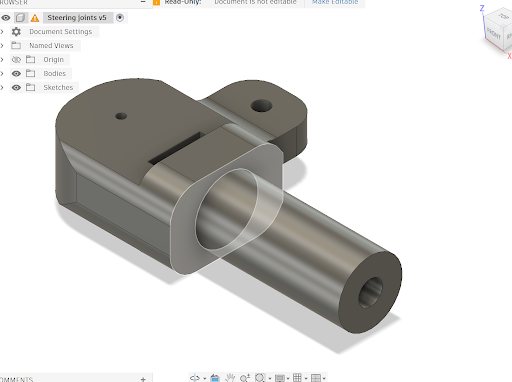Select the Bodies label in browser

click(x=54, y=74)
